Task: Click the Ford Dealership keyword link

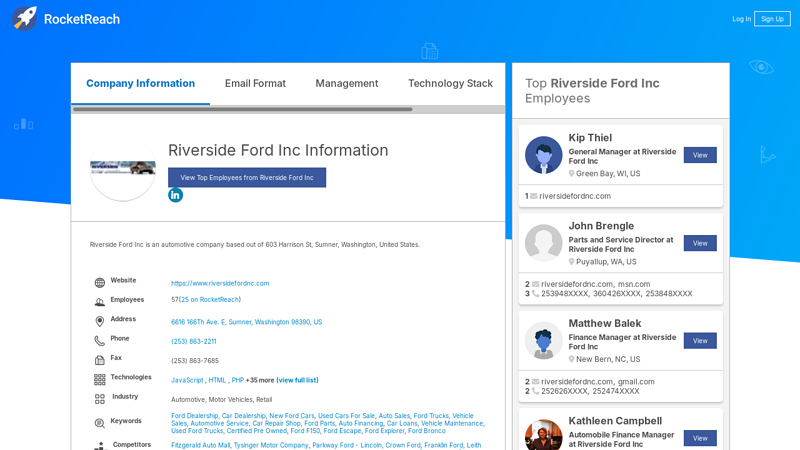Action: click(x=194, y=416)
